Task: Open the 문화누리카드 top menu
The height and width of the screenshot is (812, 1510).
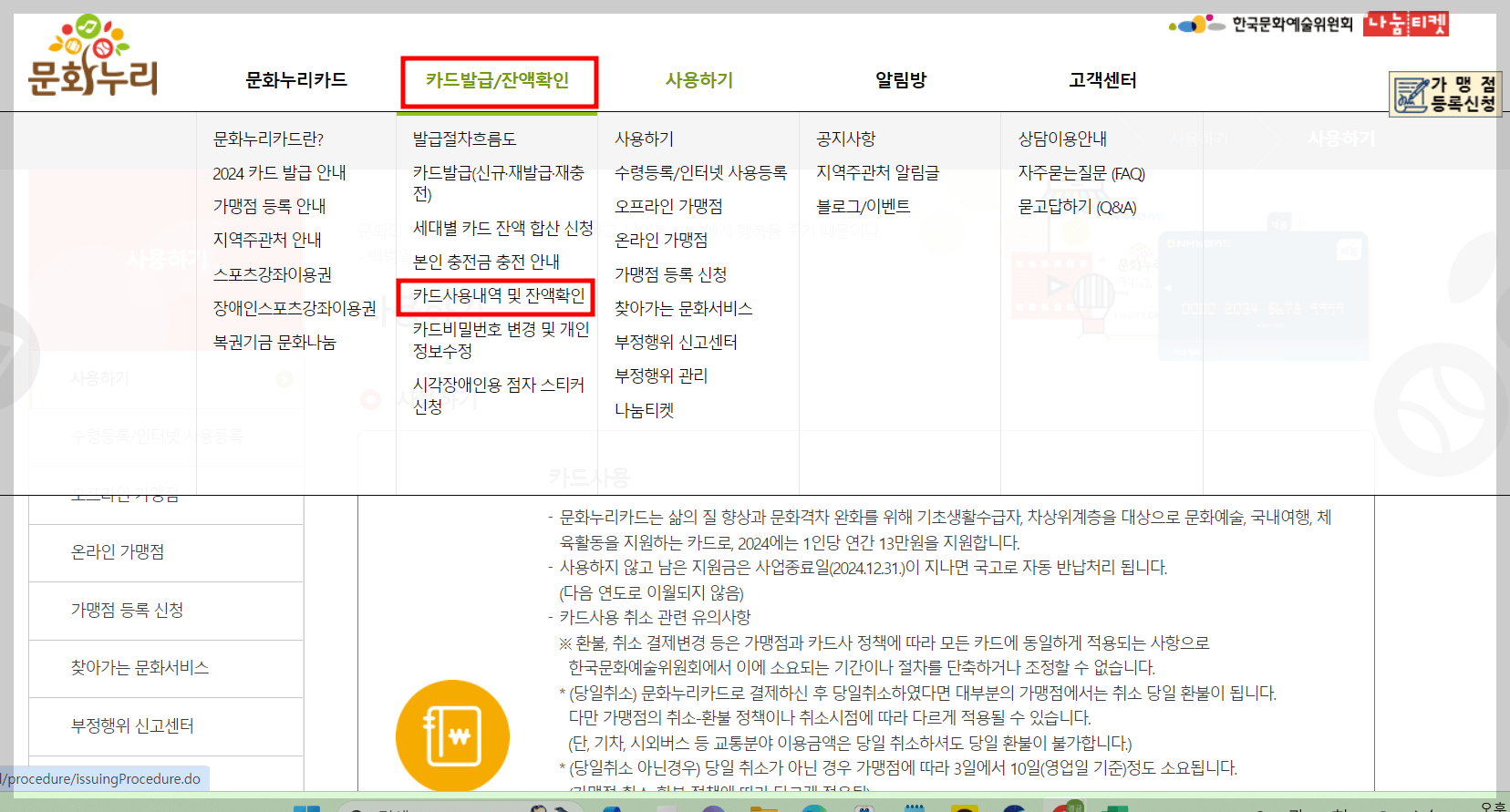Action: click(296, 80)
